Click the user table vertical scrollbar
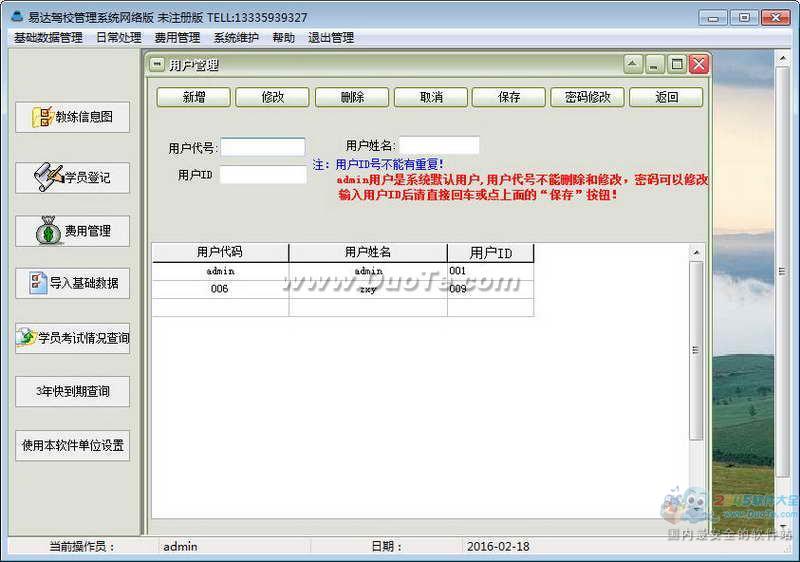Screen dimensions: 800x562 coord(696,350)
